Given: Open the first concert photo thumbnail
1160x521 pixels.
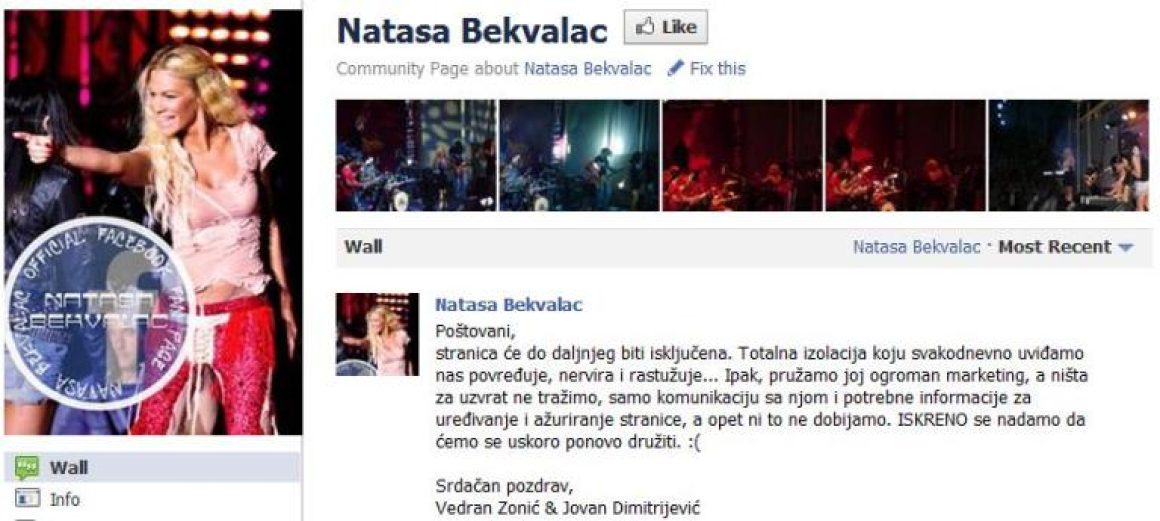Looking at the screenshot, I should coord(416,155).
